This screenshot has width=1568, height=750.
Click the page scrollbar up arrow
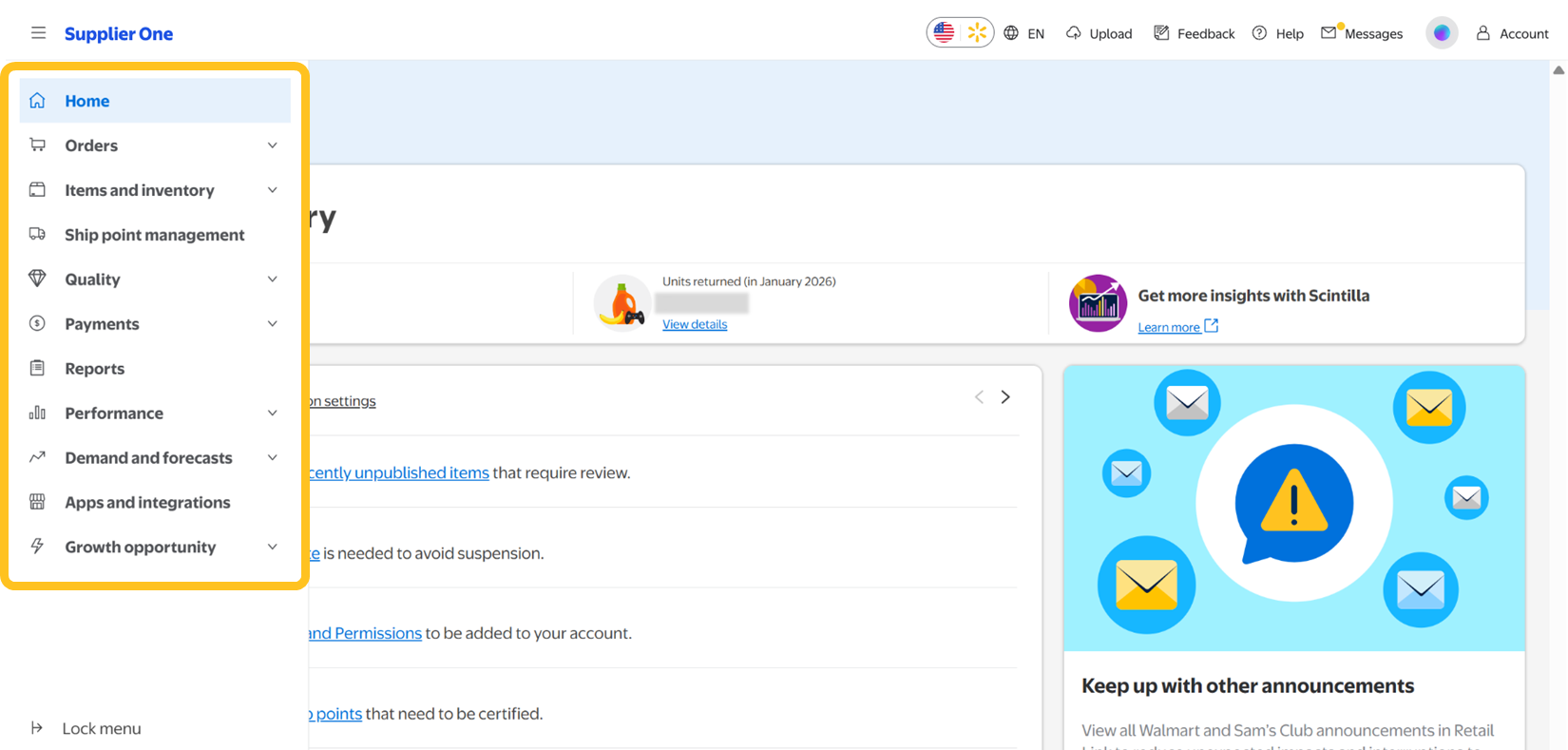tap(1558, 70)
